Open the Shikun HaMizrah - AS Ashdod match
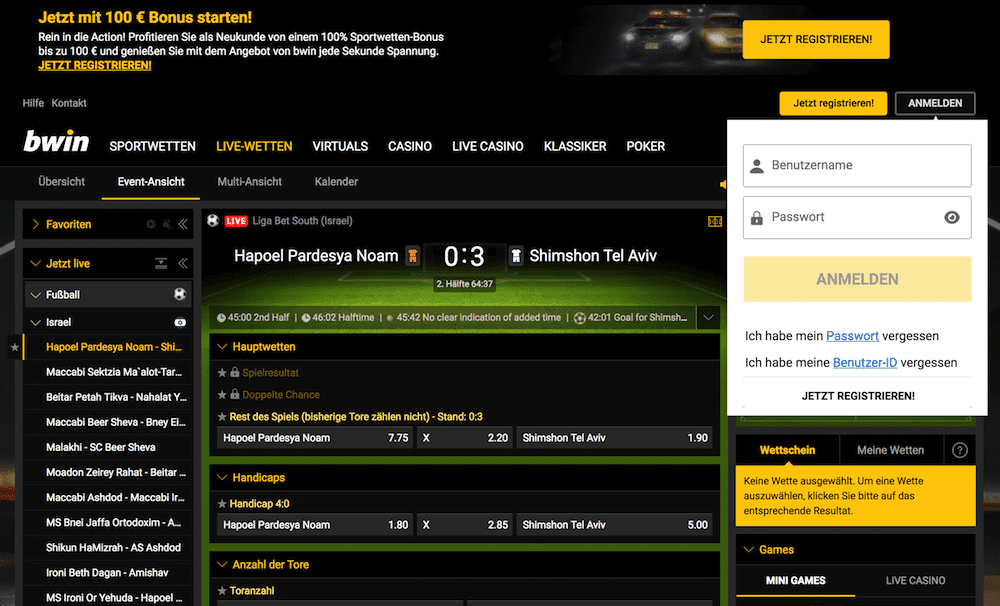Screen dimensions: 1000x606 point(114,547)
